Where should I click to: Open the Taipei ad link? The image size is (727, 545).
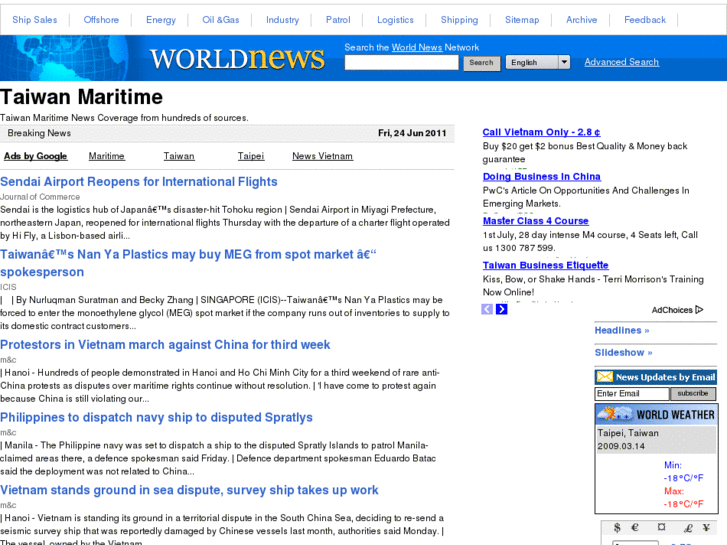click(x=251, y=156)
